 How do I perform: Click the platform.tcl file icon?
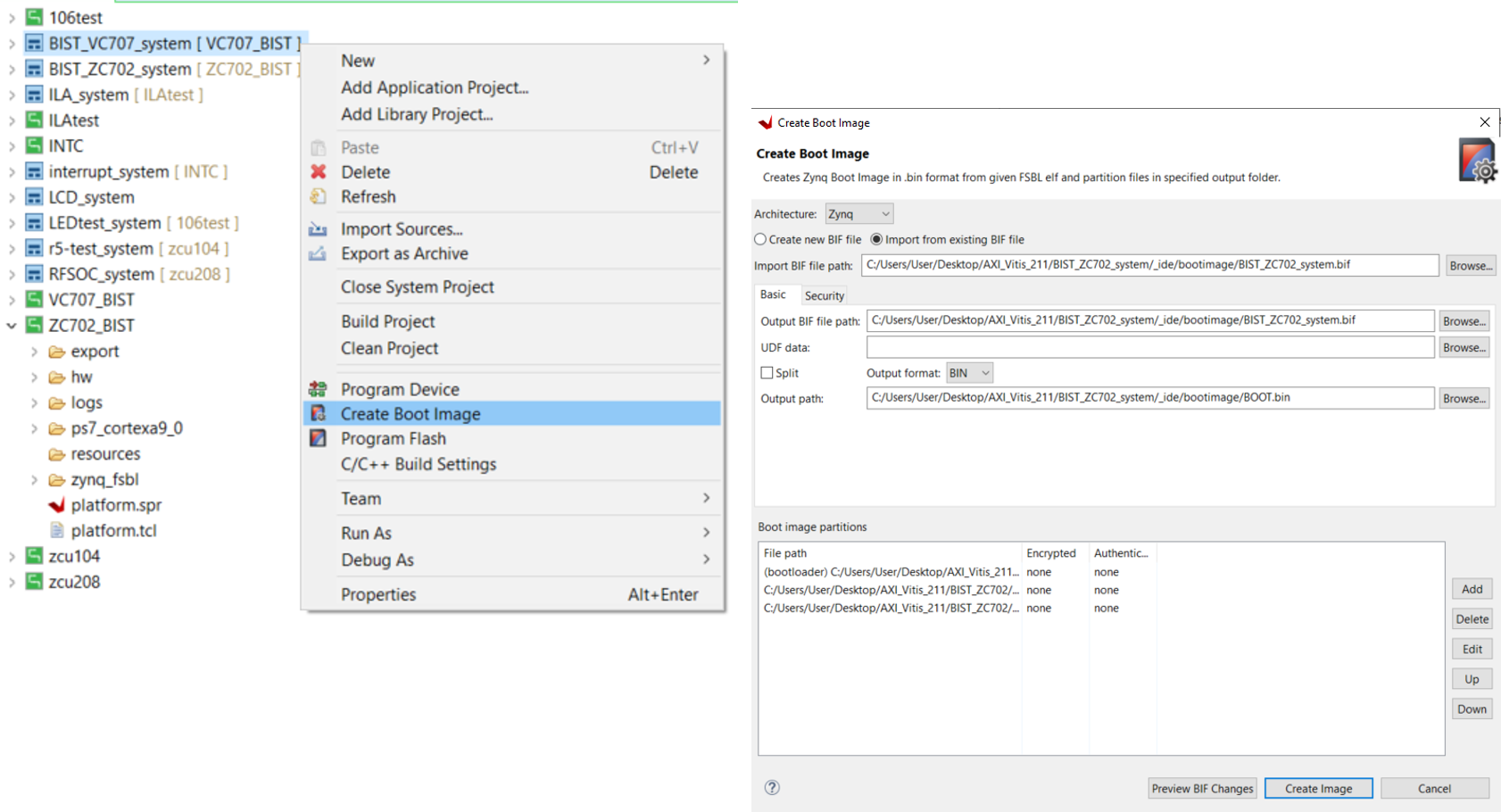[56, 531]
